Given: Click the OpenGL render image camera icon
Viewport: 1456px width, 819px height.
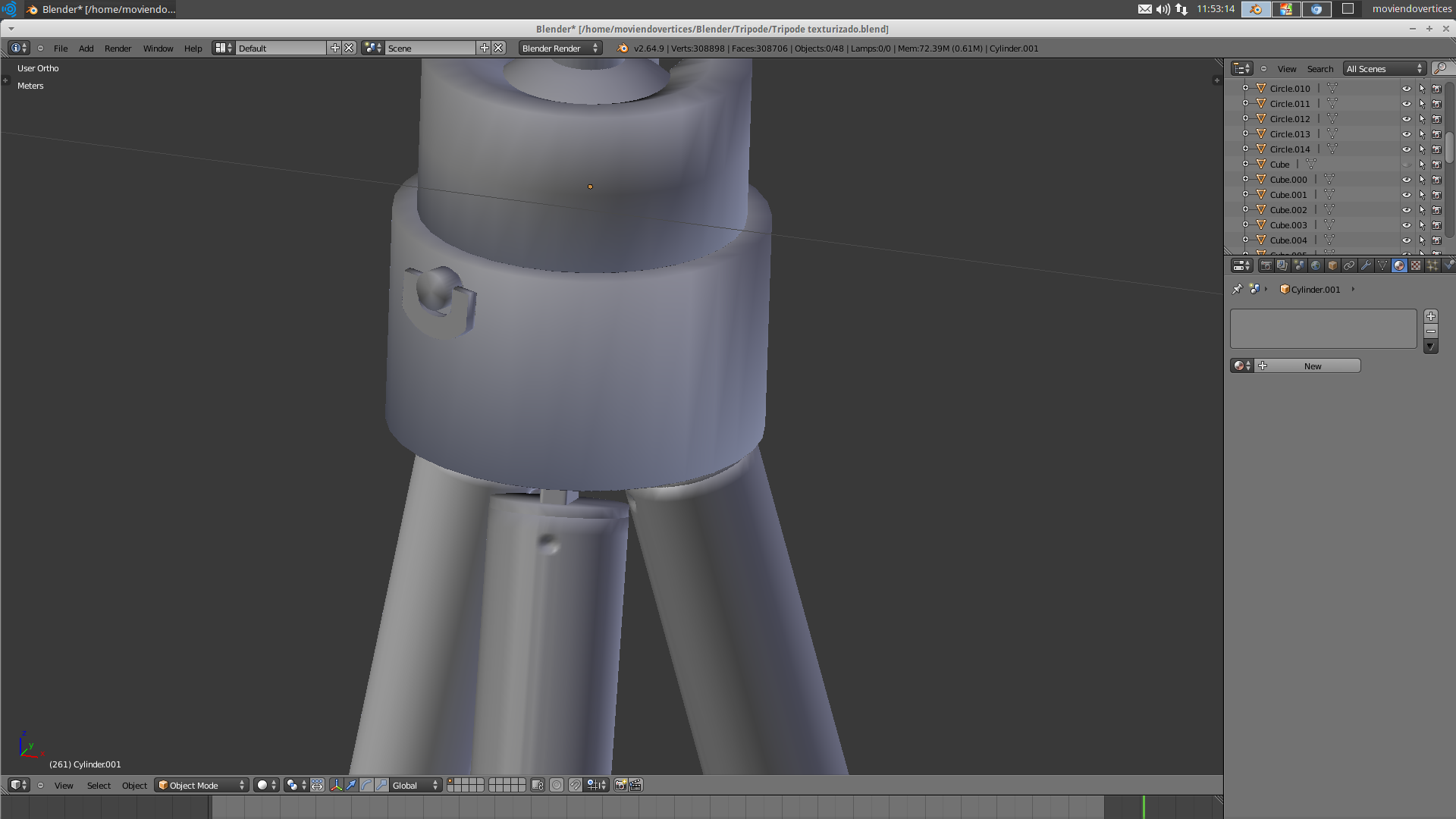Looking at the screenshot, I should [x=620, y=786].
